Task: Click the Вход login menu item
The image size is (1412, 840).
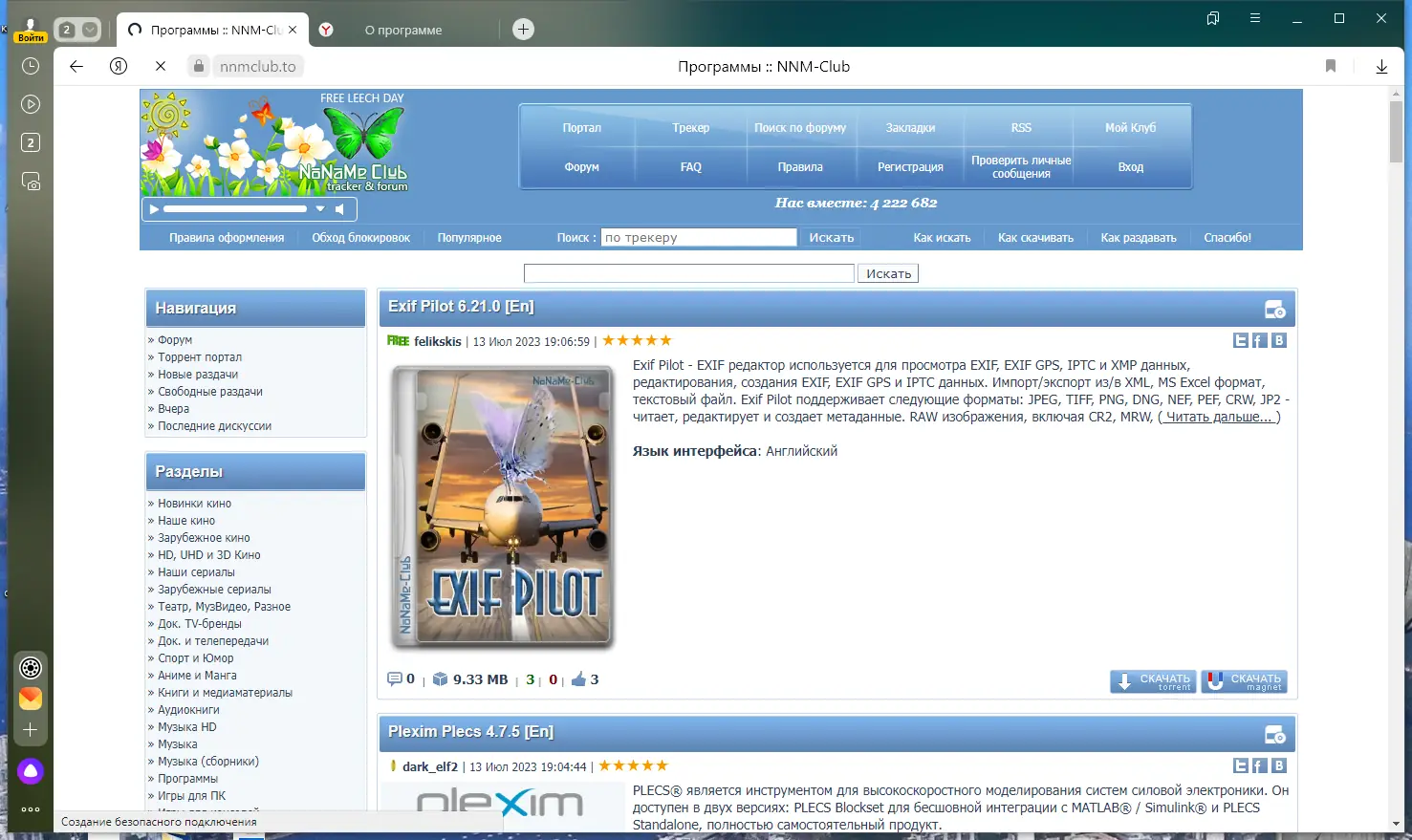Action: click(1131, 166)
